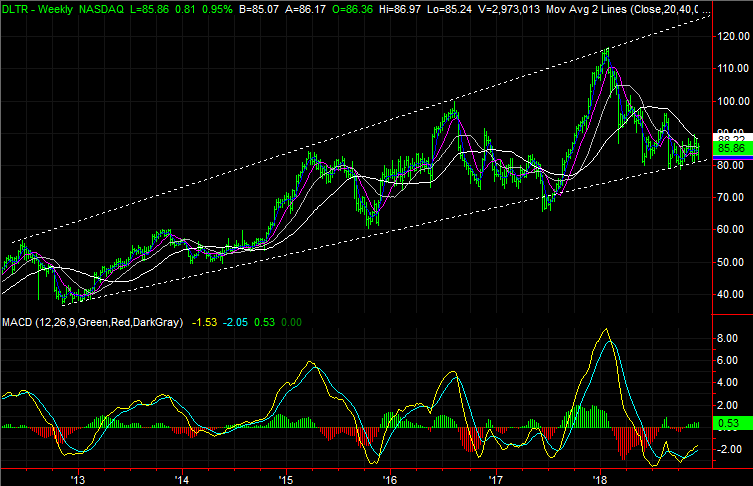Click the V=2,973,013 volume value
753x486 pixels.
click(x=509, y=9)
